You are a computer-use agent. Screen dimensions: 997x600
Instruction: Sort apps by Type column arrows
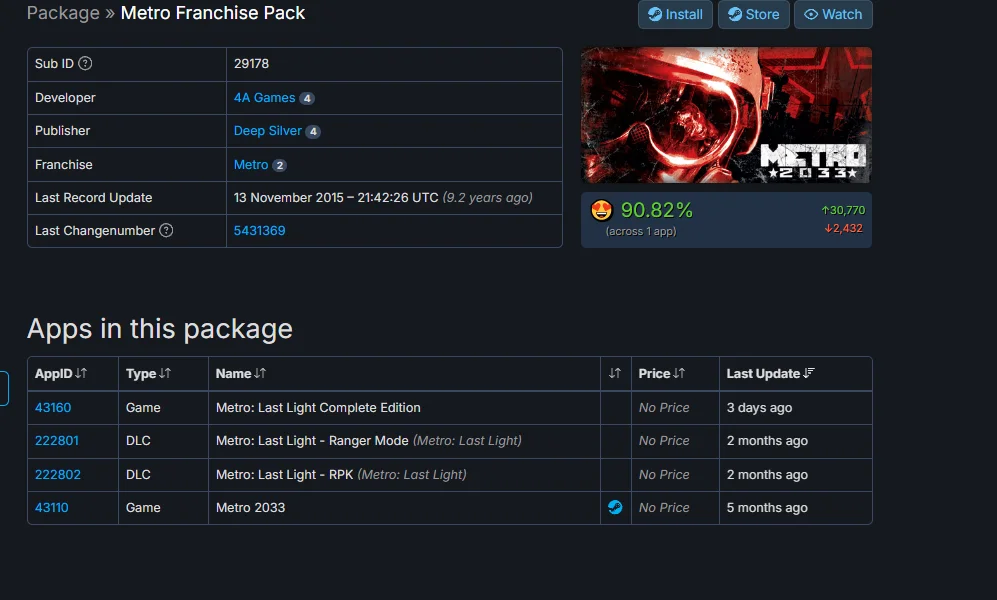tap(165, 374)
